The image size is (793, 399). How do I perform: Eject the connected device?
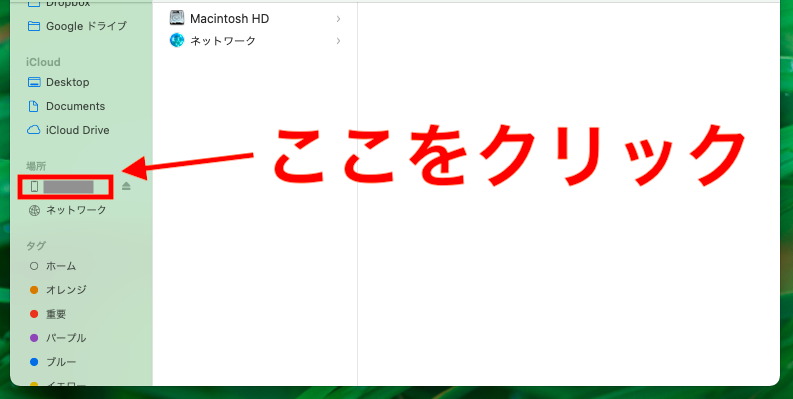[126, 187]
